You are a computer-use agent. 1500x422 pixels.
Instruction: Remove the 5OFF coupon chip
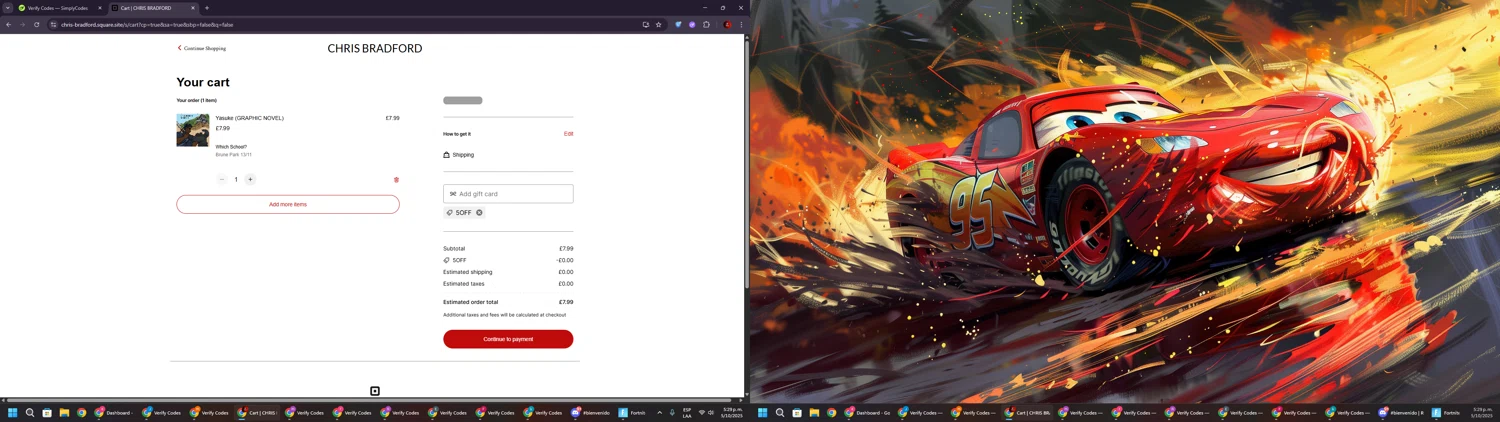tap(479, 213)
